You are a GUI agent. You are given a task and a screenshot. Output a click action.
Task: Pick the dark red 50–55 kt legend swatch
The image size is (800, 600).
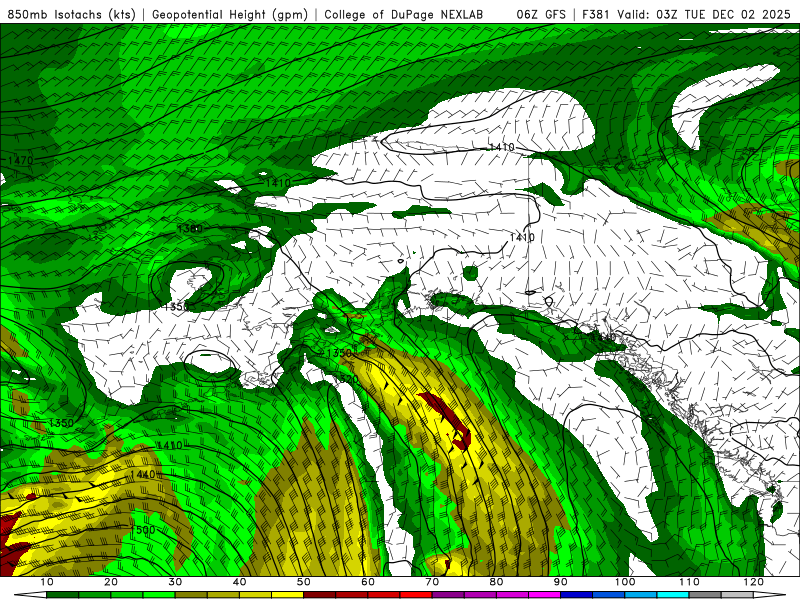tap(320, 595)
